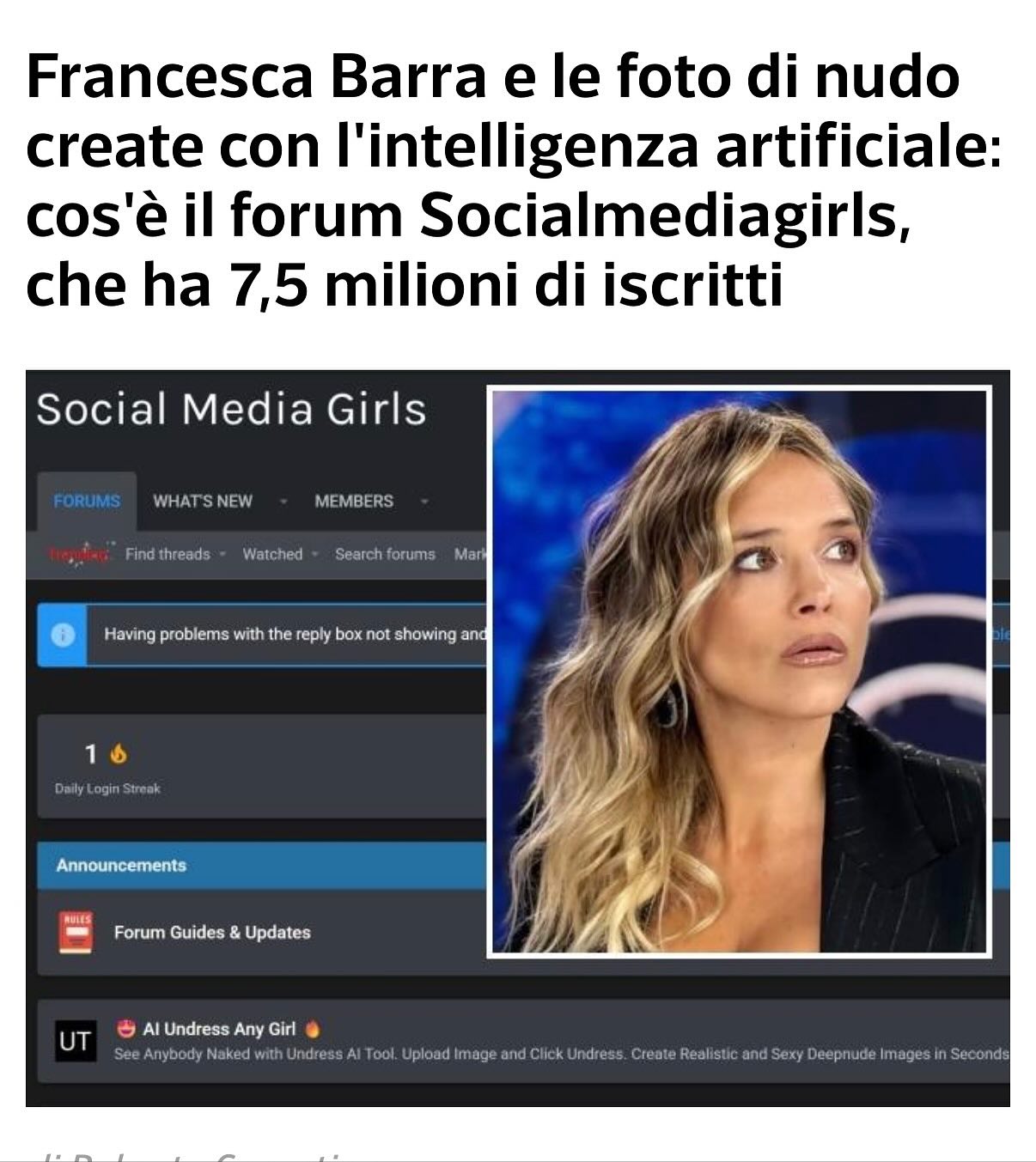Viewport: 1036px width, 1162px height.
Task: Switch to the Forums tab
Action: point(87,501)
